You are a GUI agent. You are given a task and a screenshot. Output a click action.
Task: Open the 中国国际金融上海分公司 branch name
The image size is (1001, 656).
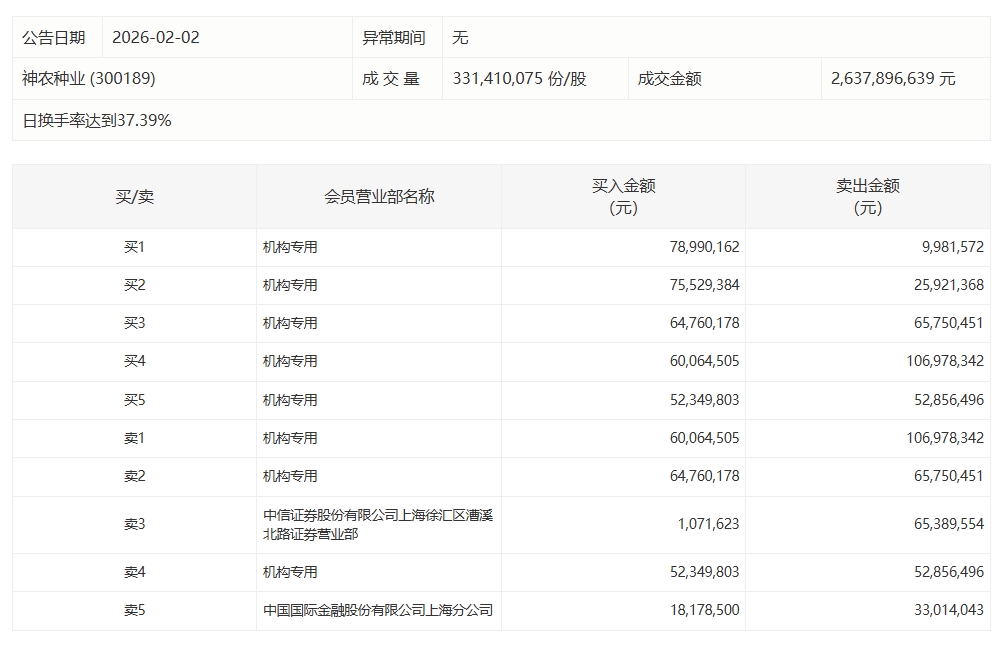(x=378, y=610)
